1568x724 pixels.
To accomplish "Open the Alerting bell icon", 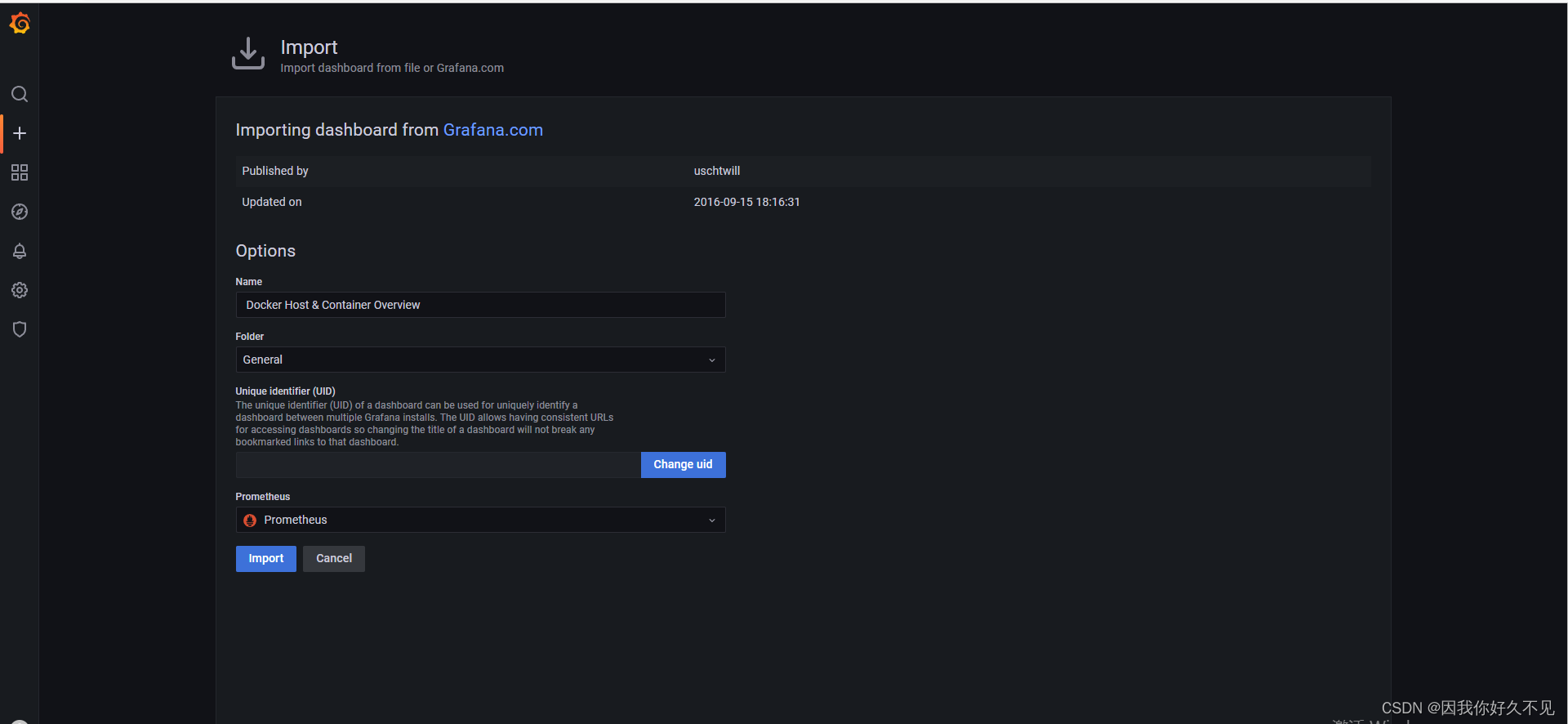I will [x=20, y=251].
